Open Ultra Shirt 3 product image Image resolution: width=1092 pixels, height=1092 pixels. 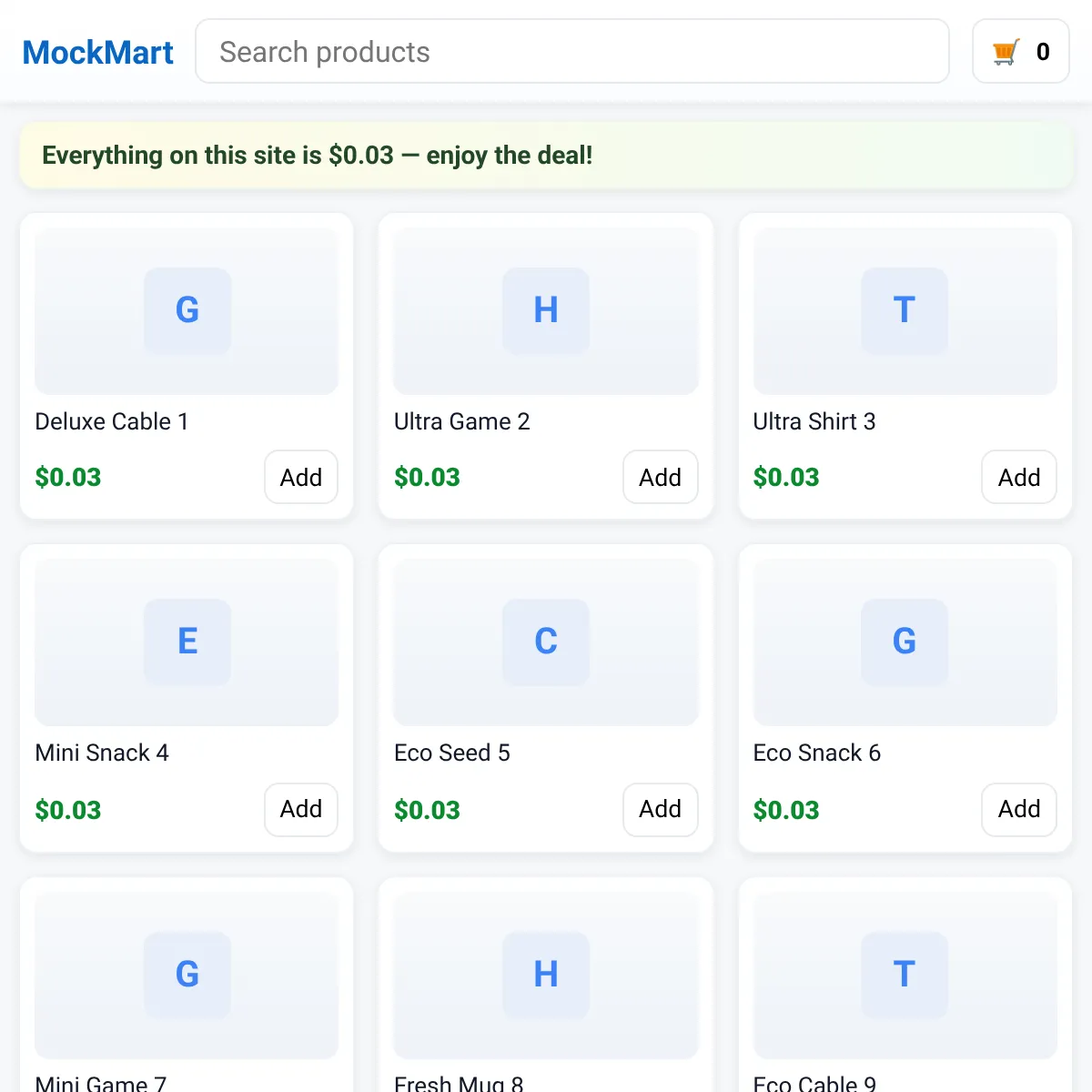(x=905, y=311)
